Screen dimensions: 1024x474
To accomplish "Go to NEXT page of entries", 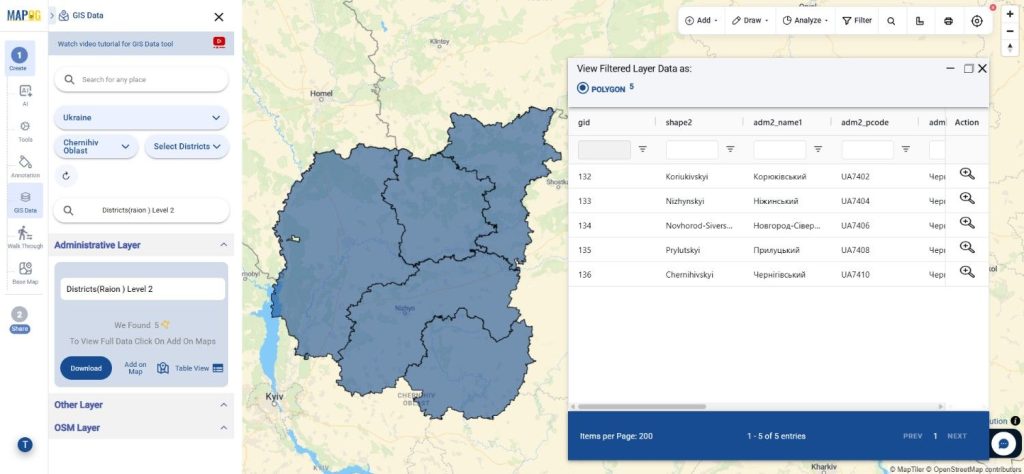I will pyautogui.click(x=957, y=436).
